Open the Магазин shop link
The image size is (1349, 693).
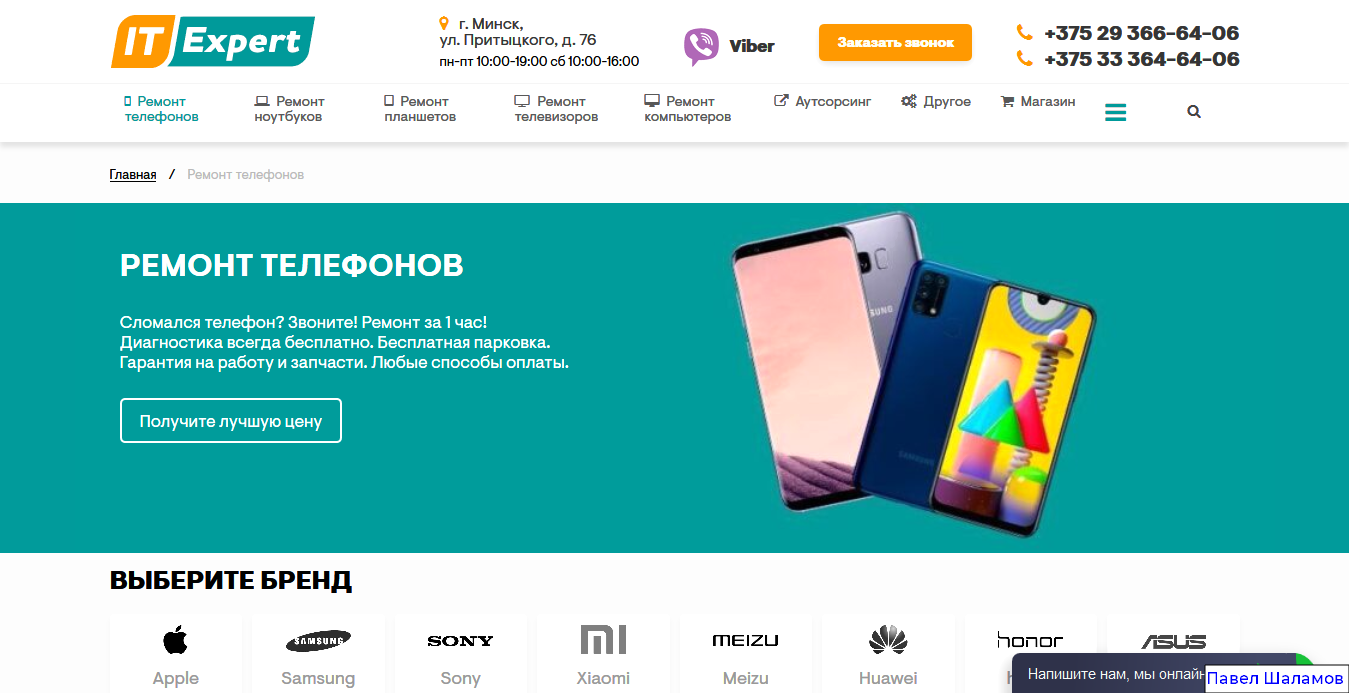[1038, 101]
